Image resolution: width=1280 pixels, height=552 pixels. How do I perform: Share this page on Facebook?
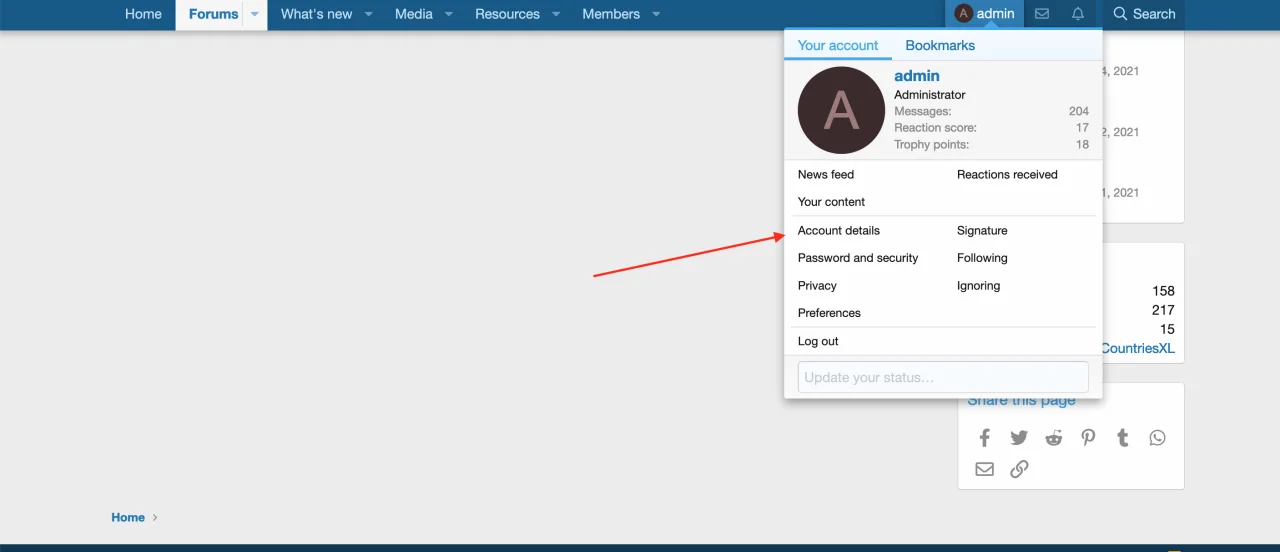984,438
